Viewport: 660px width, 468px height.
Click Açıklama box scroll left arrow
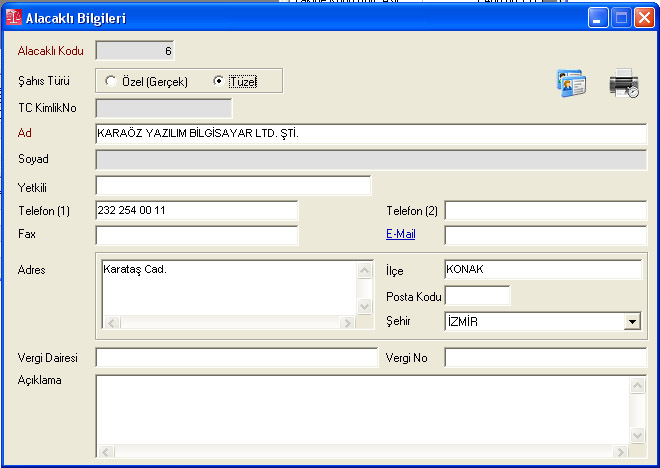(106, 452)
